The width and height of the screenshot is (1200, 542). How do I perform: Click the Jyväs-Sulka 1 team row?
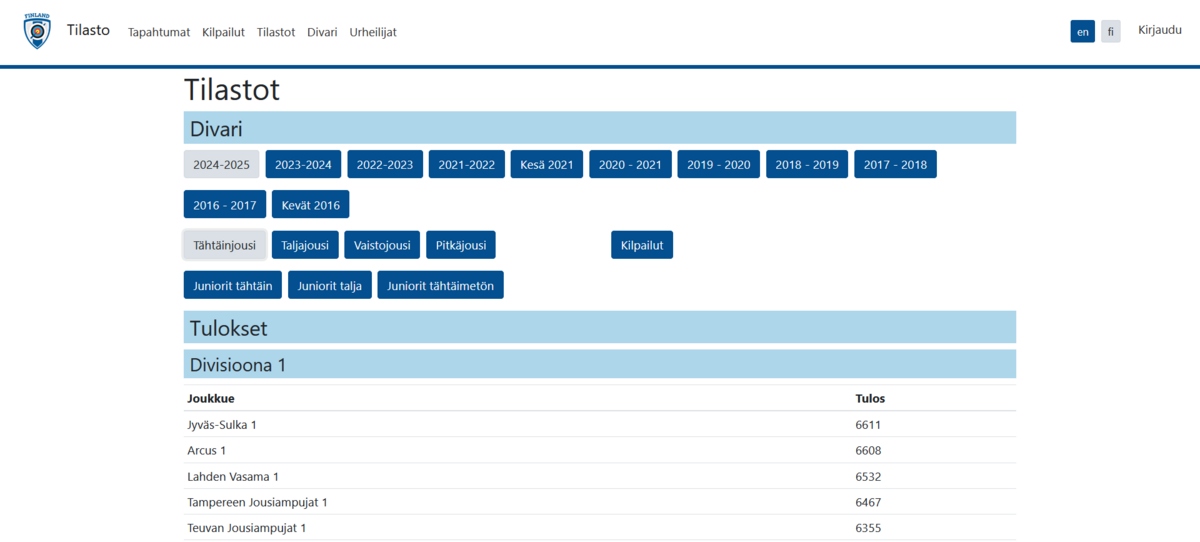click(600, 424)
